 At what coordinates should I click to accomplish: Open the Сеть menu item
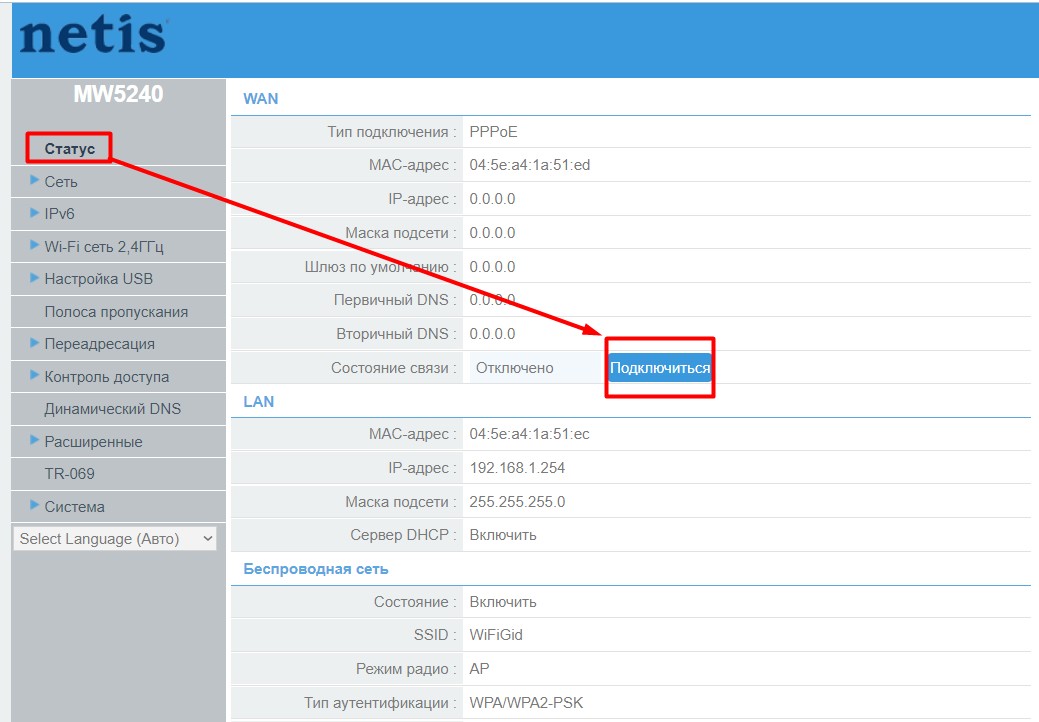click(x=61, y=181)
